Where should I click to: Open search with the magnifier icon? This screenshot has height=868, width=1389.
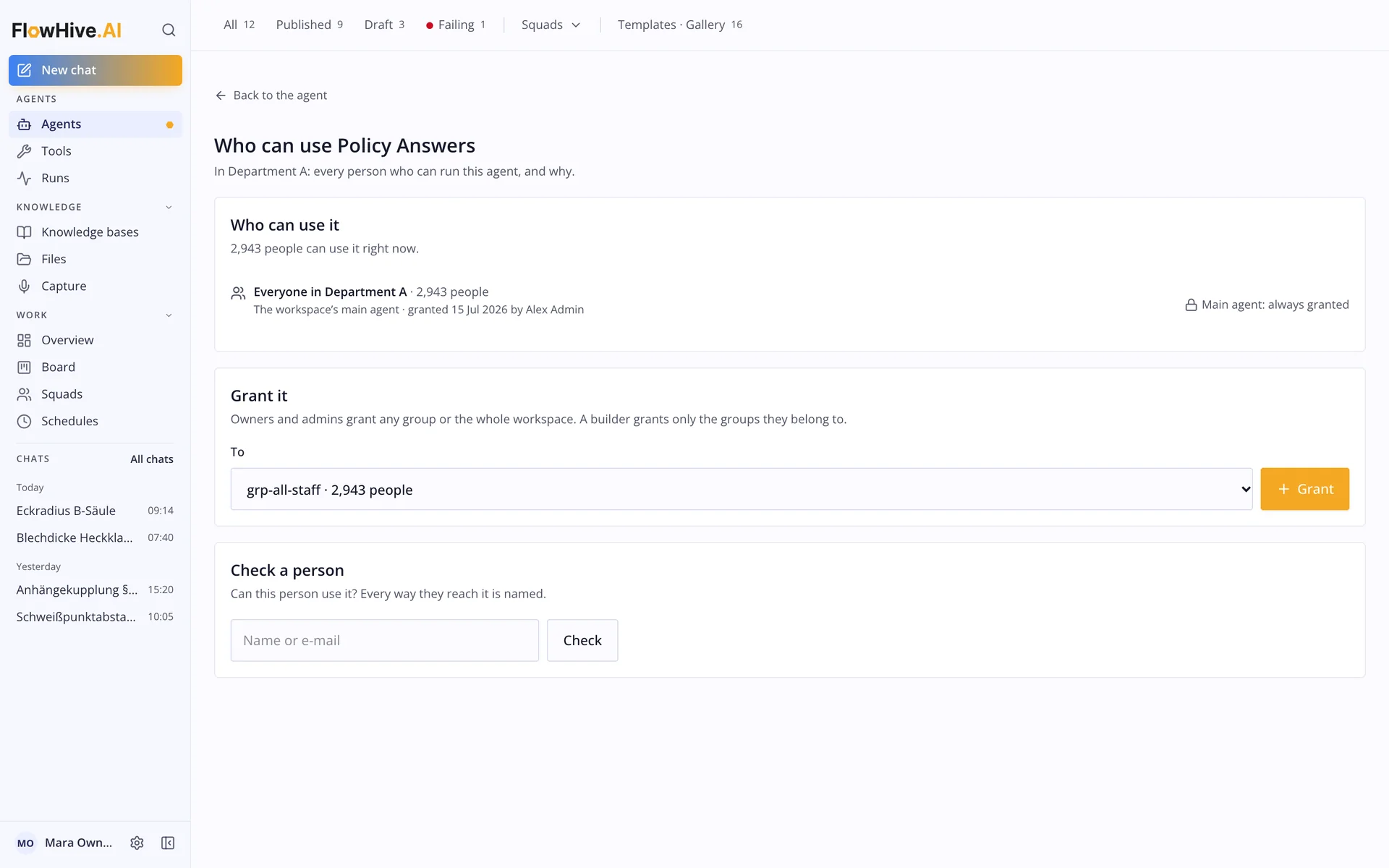pyautogui.click(x=169, y=30)
